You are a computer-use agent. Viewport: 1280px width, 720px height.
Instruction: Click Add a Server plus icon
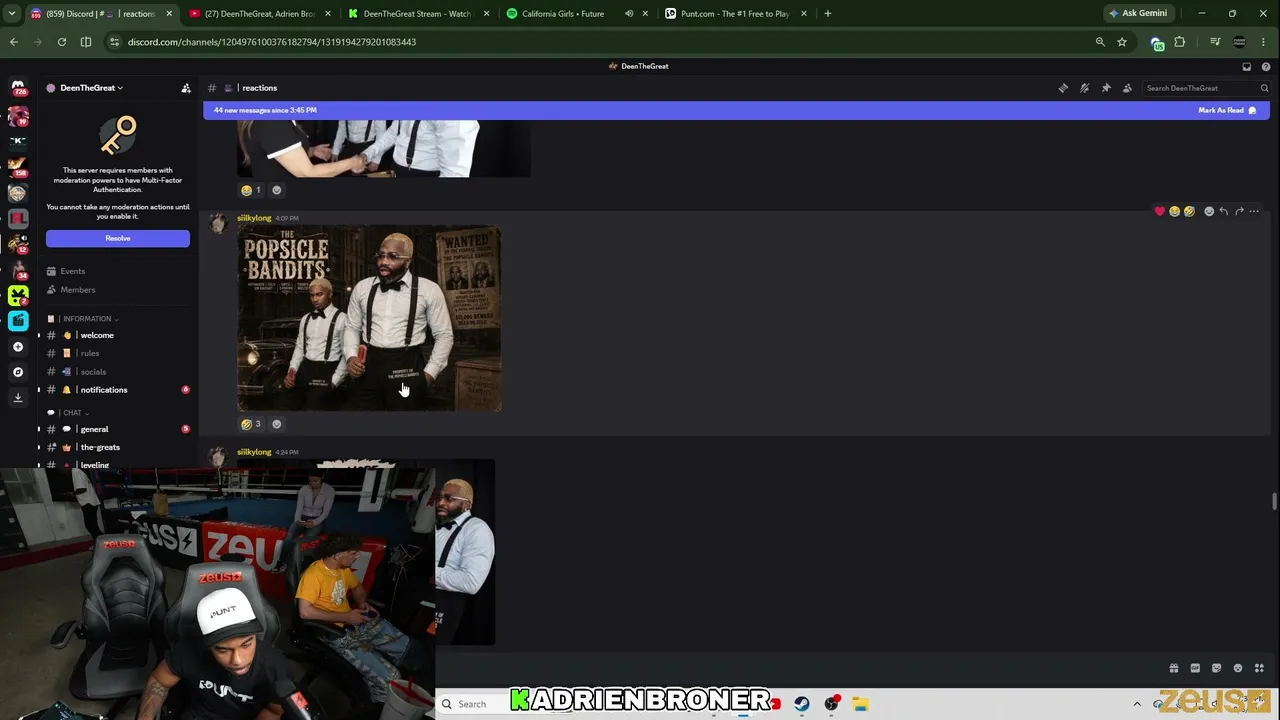click(x=18, y=347)
